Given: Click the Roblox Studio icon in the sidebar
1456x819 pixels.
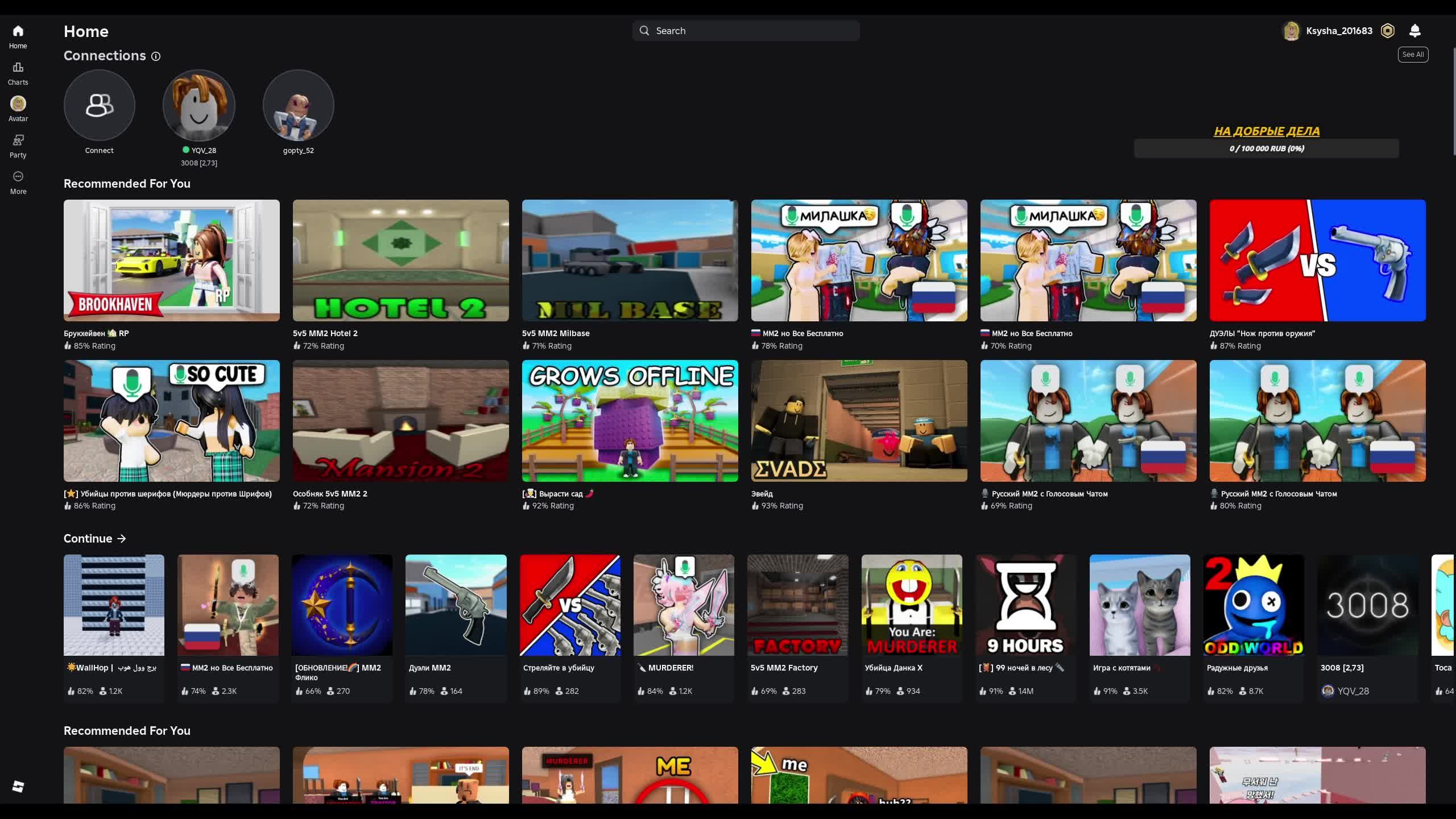Looking at the screenshot, I should pyautogui.click(x=18, y=787).
